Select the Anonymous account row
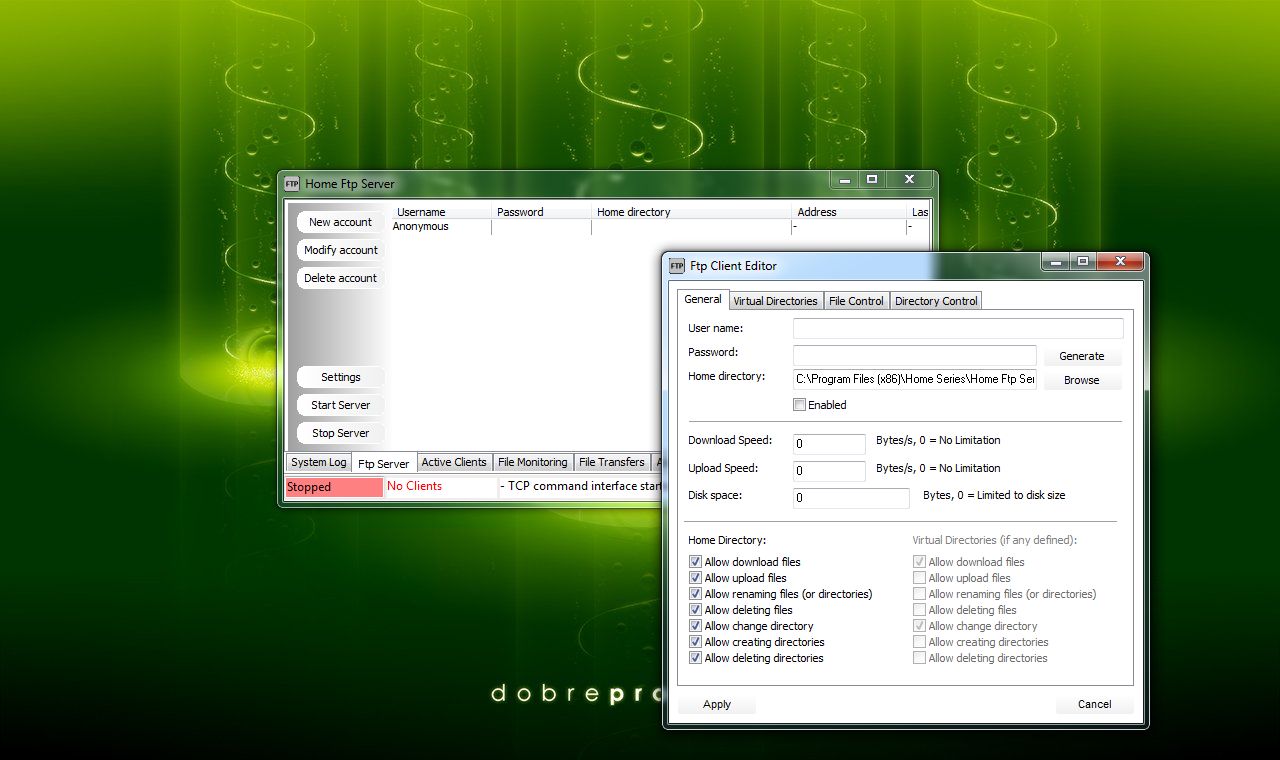 click(658, 227)
